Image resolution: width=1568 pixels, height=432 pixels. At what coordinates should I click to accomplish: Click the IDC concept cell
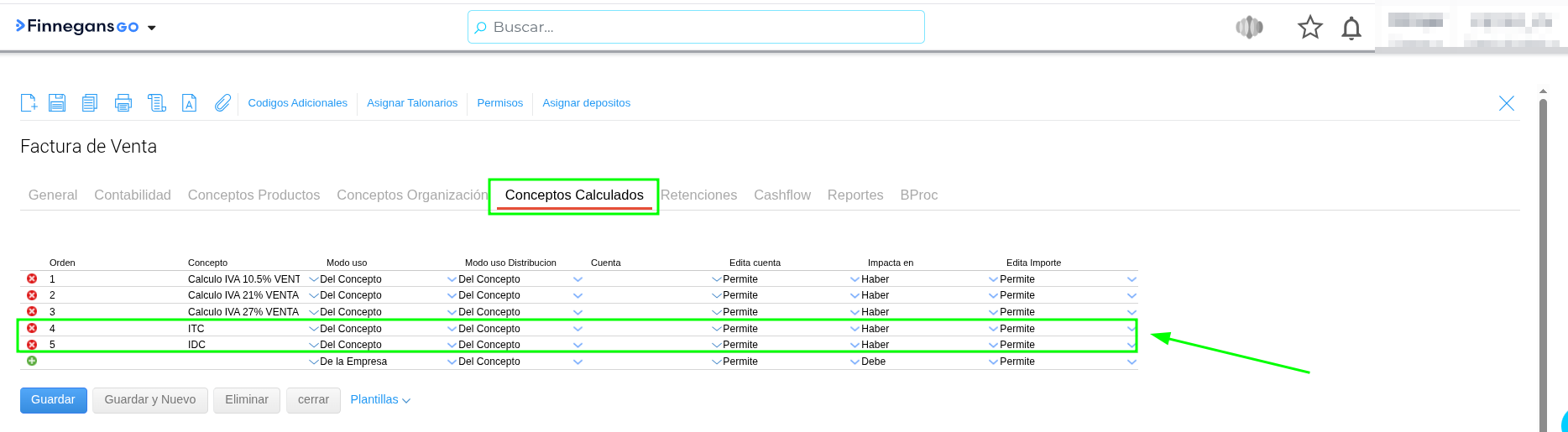196,345
